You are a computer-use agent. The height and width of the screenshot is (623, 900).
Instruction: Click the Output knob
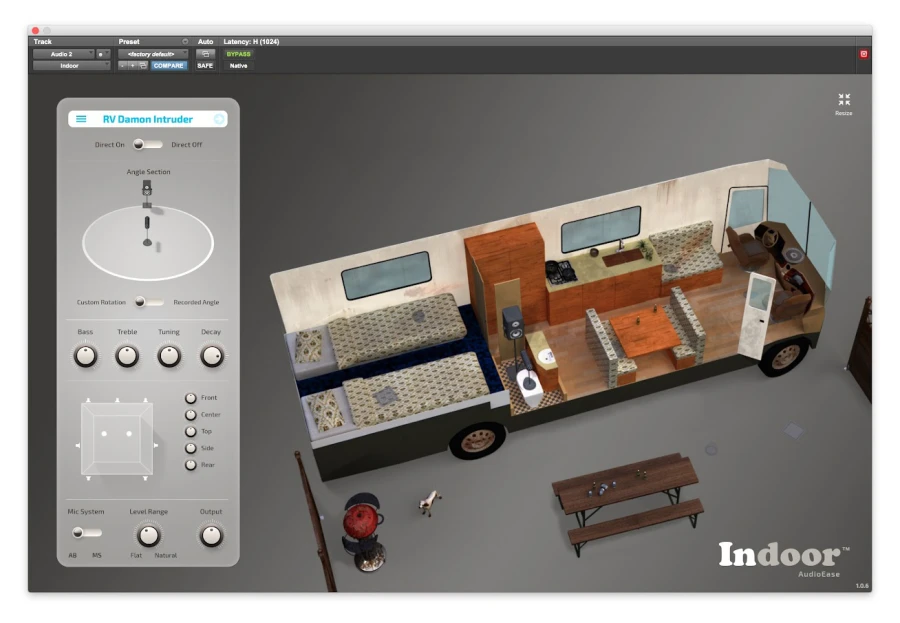coord(211,536)
